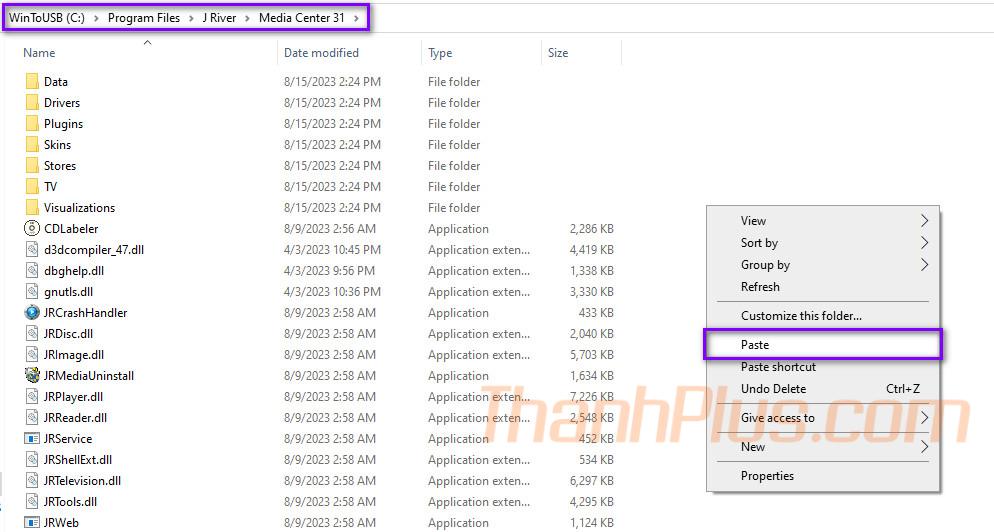Viewport: 994px width, 532px height.
Task: Select Properties in the context menu
Action: click(767, 476)
